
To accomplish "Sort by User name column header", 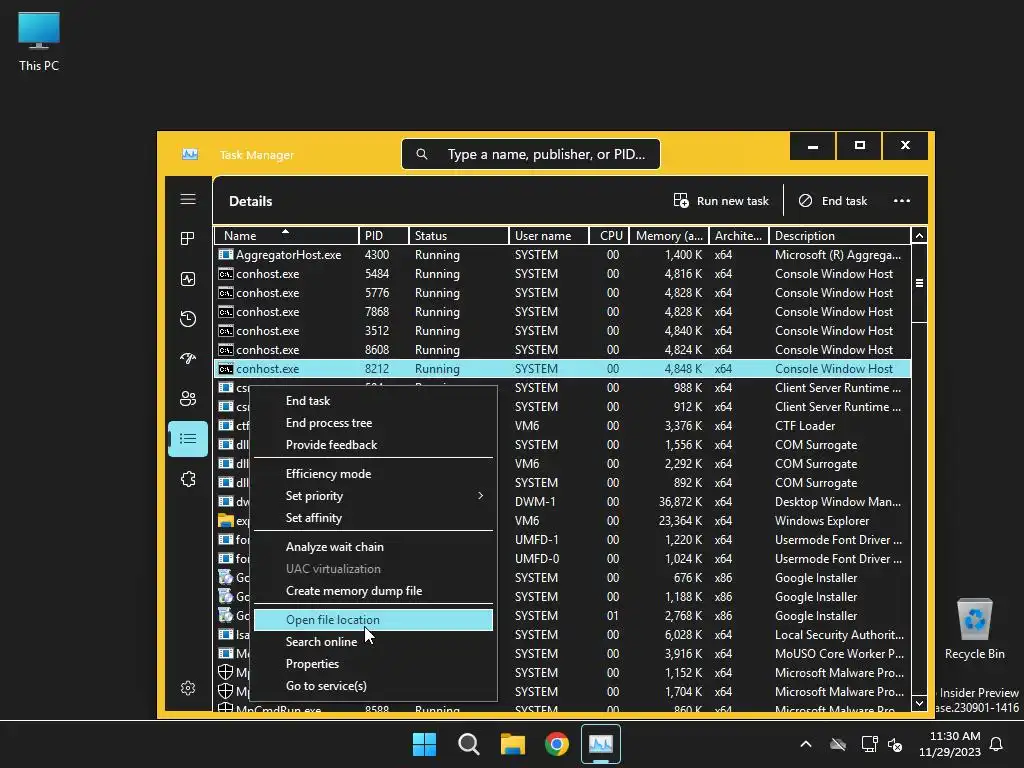I will tap(549, 236).
